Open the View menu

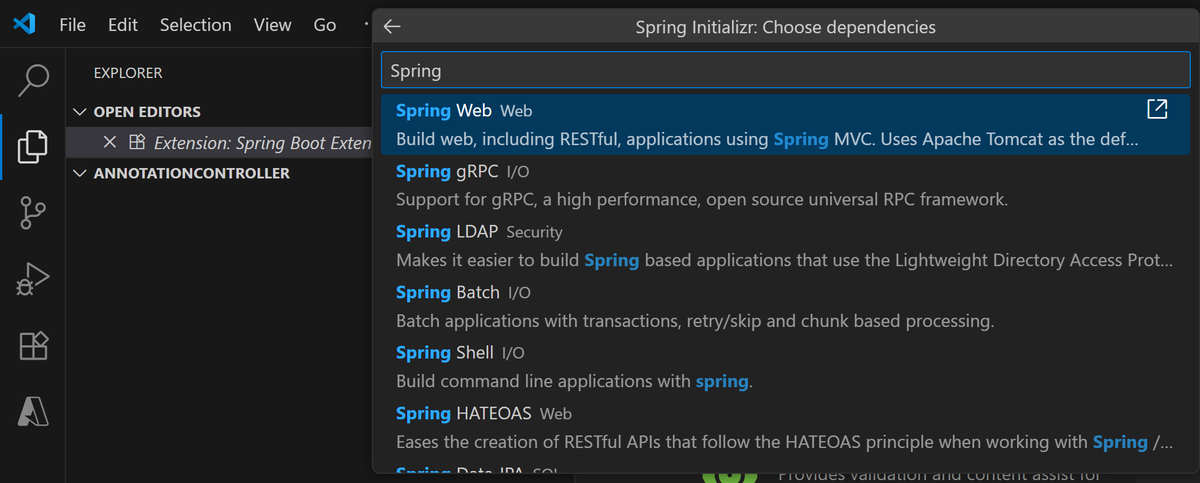point(272,25)
